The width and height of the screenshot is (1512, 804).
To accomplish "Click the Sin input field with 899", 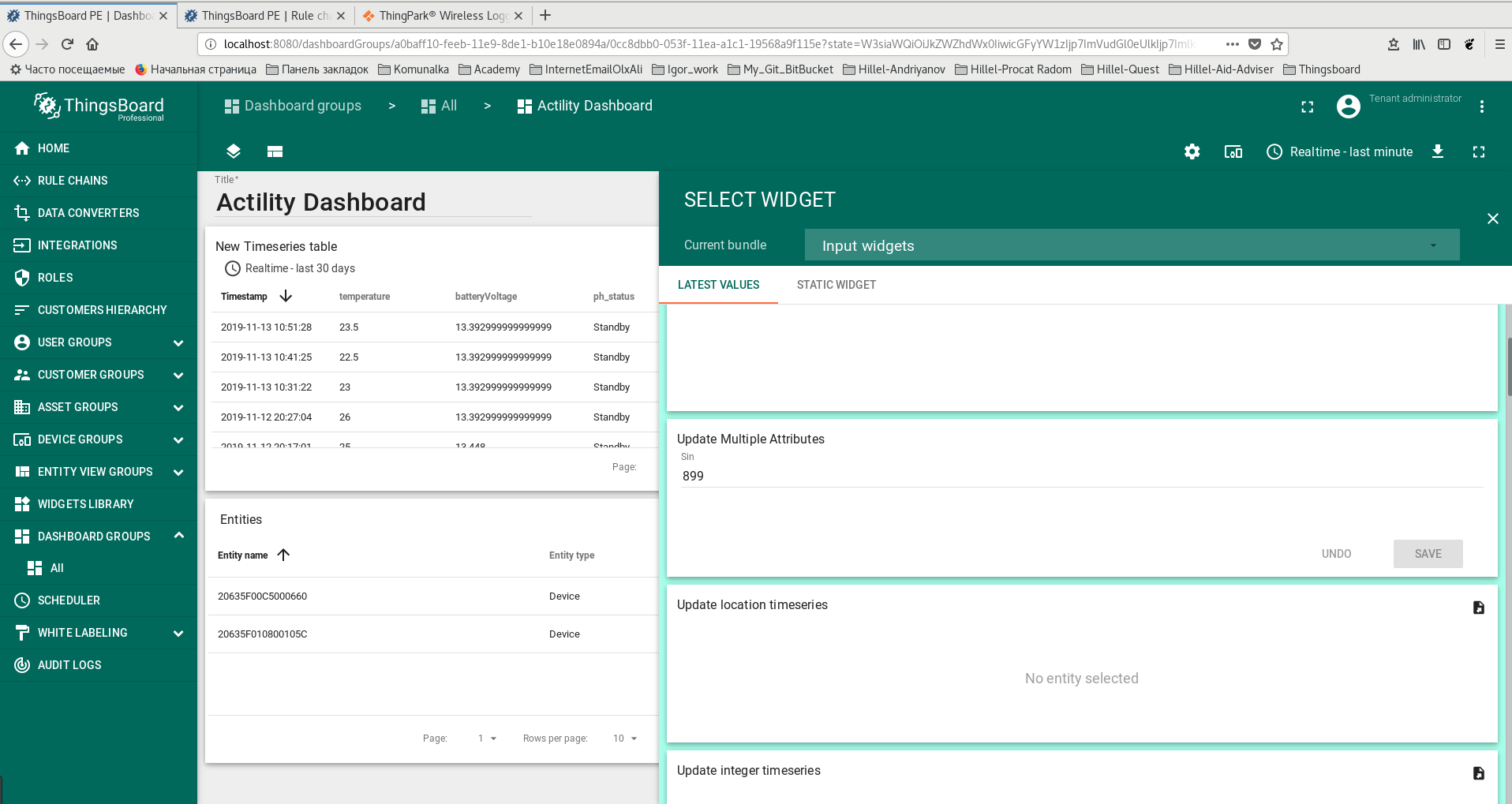I will pos(1082,476).
